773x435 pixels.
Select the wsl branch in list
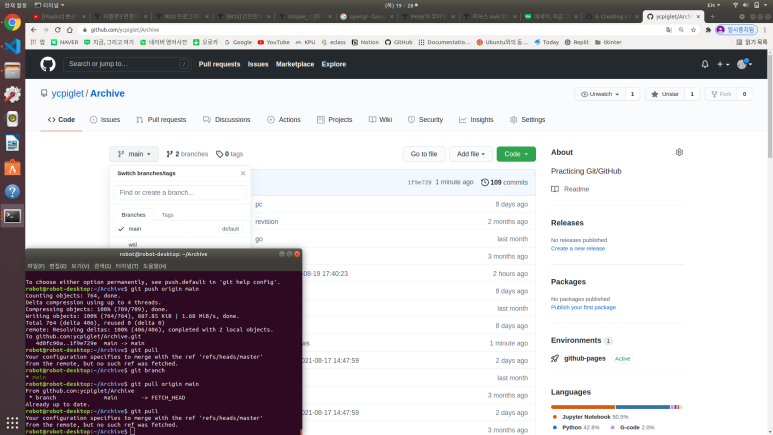(x=180, y=245)
